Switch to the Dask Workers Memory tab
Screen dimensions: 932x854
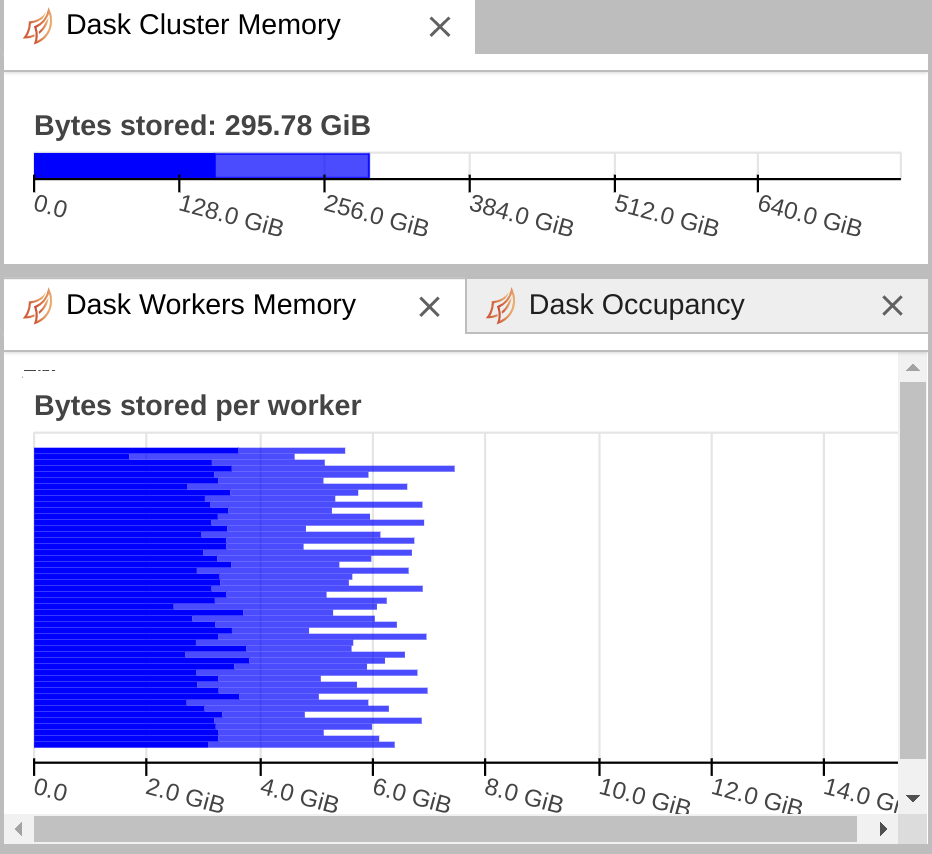tap(235, 306)
